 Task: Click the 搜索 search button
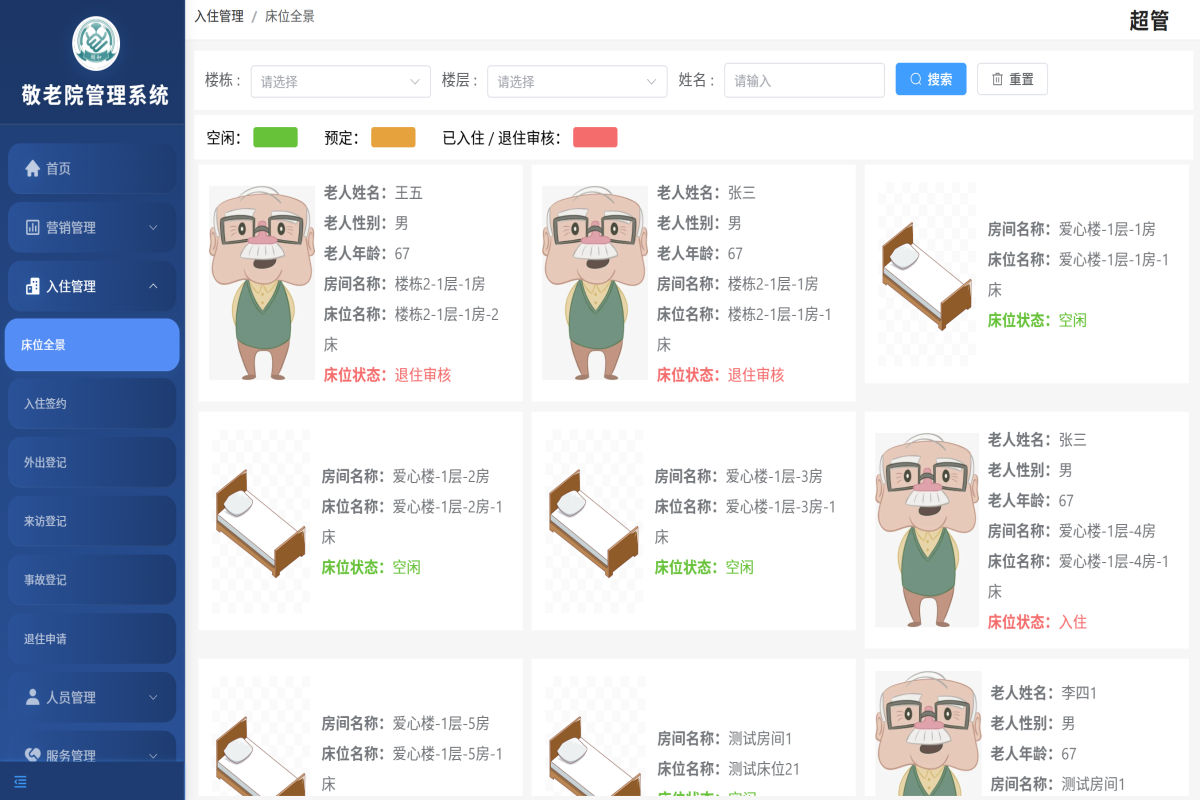pyautogui.click(x=930, y=79)
